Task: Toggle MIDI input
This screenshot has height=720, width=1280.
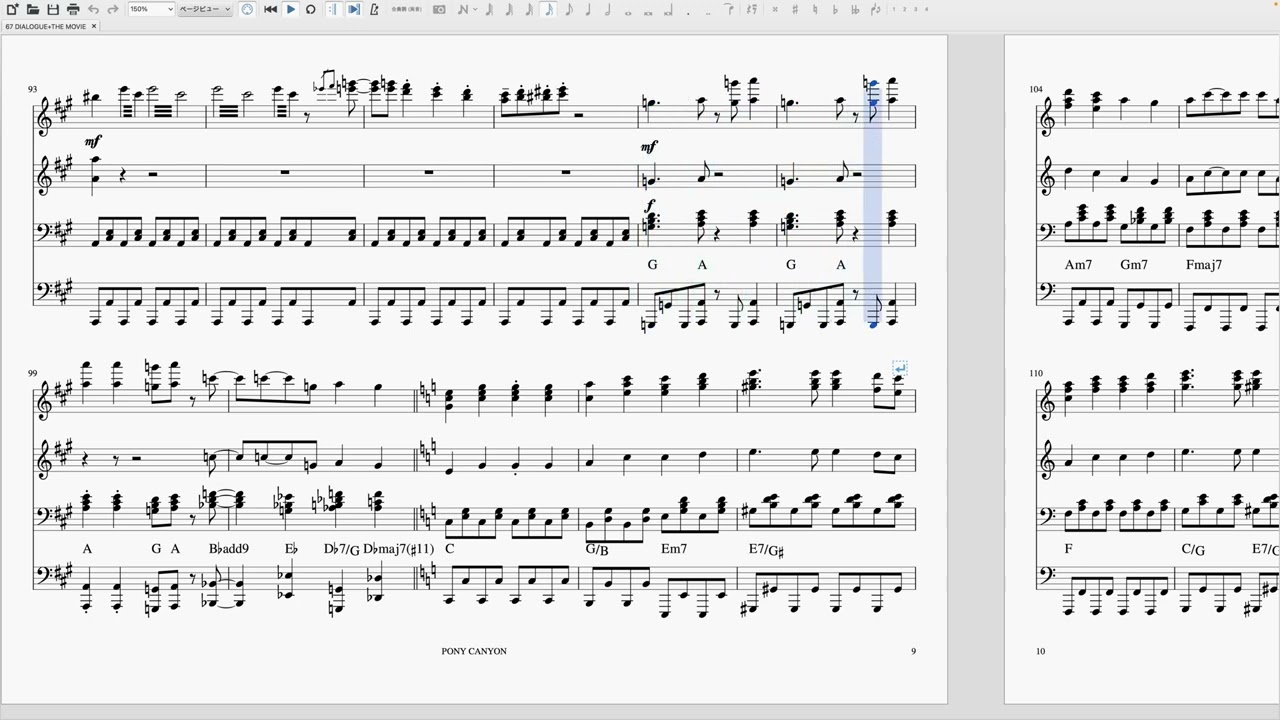Action: point(247,9)
